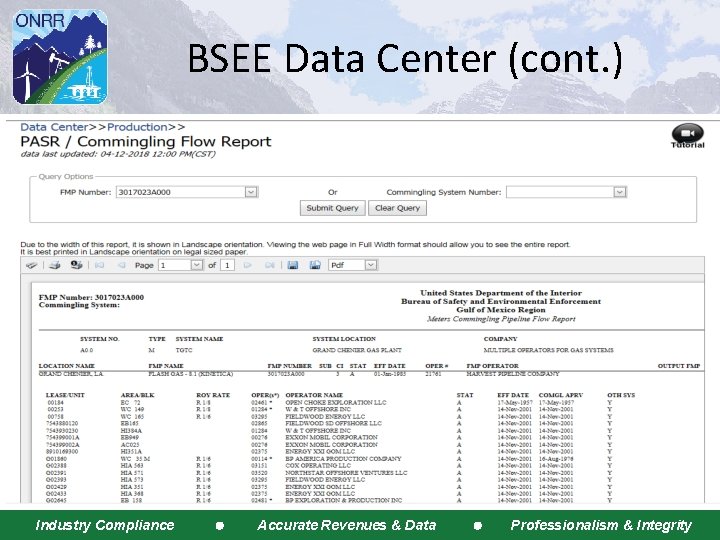Viewport: 720px width, 540px height.
Task: Follow the Data Center breadcrumb link
Action: [x=54, y=127]
